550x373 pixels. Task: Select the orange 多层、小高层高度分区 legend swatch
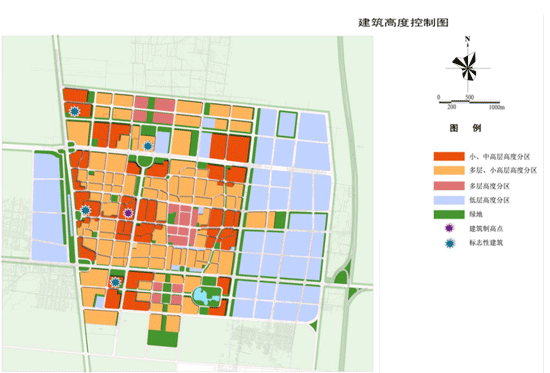click(x=449, y=171)
